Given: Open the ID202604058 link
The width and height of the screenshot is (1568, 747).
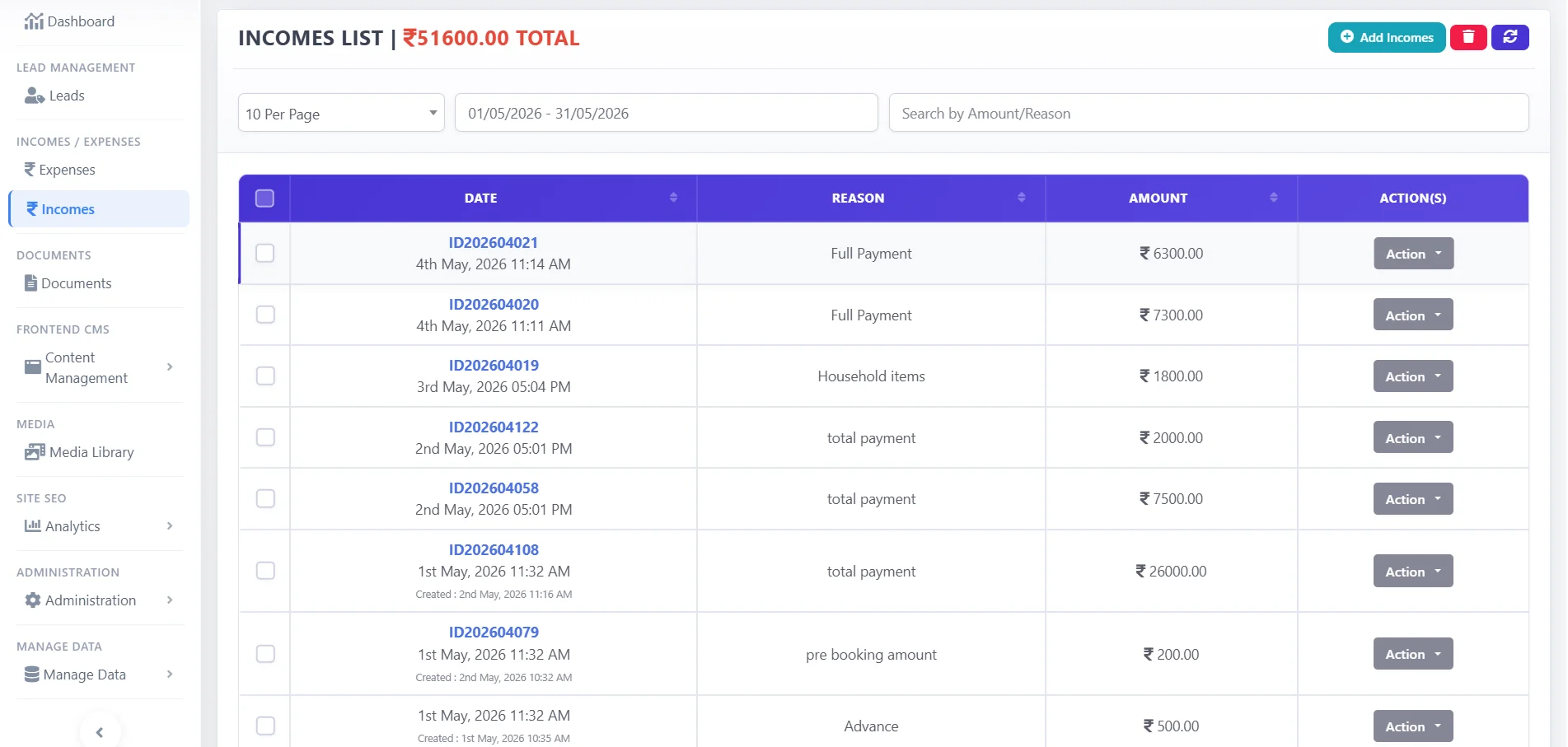Looking at the screenshot, I should coord(494,488).
